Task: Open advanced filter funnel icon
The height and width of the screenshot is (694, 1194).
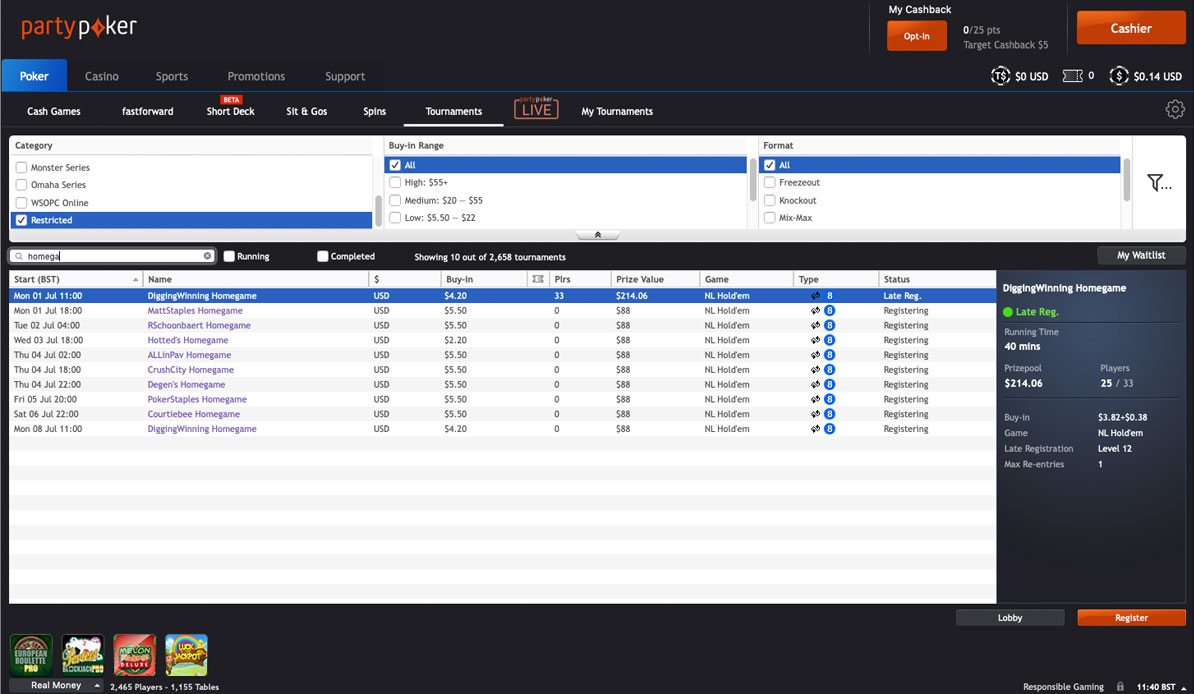Action: coord(1158,183)
